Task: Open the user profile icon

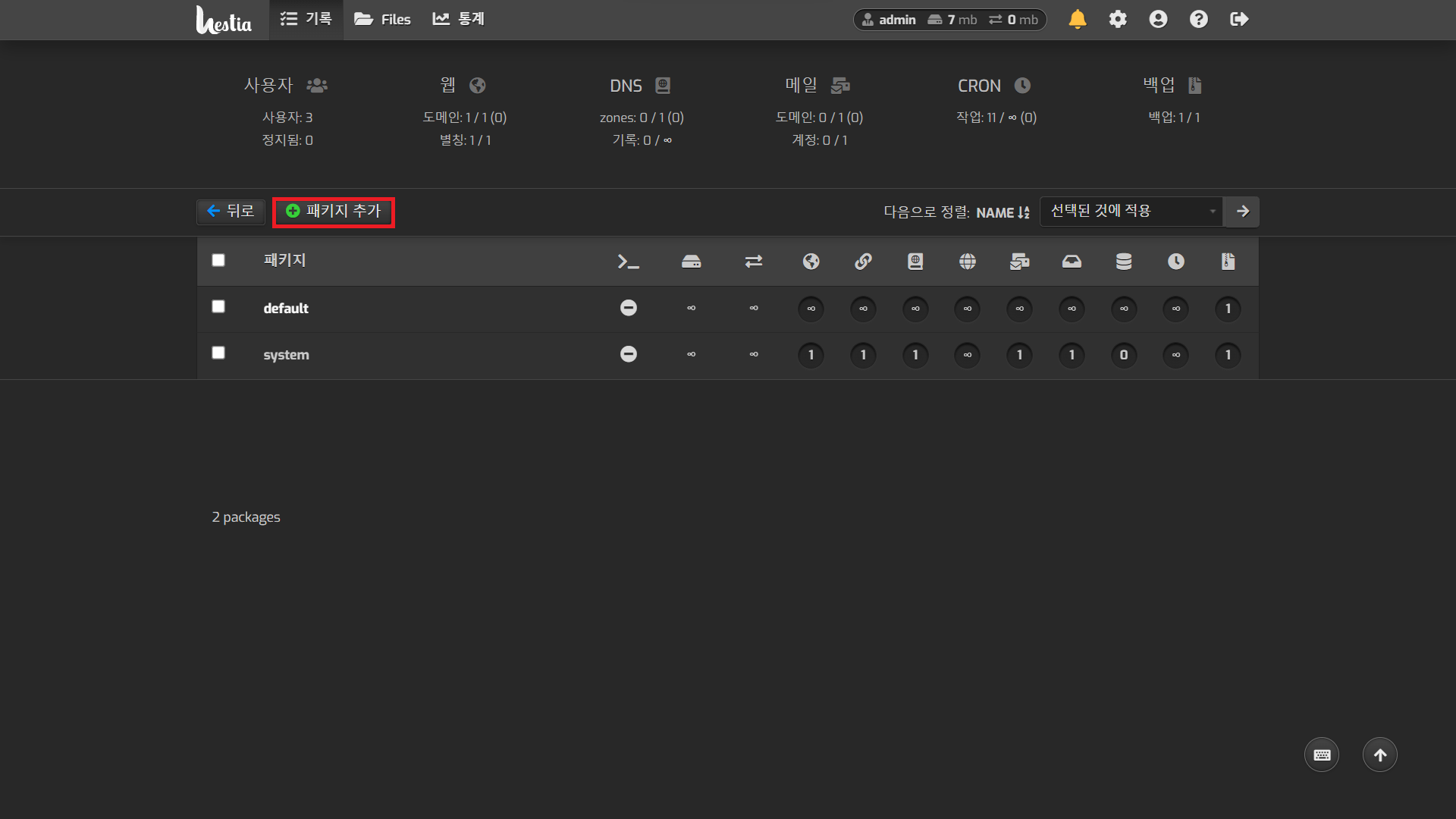Action: coord(1158,19)
